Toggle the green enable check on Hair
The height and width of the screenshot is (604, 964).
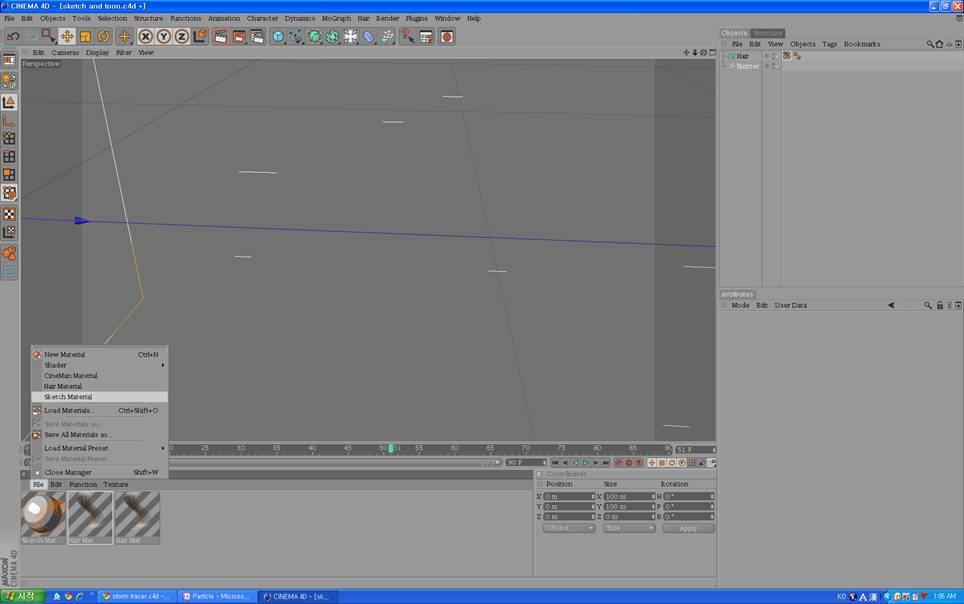[x=775, y=56]
